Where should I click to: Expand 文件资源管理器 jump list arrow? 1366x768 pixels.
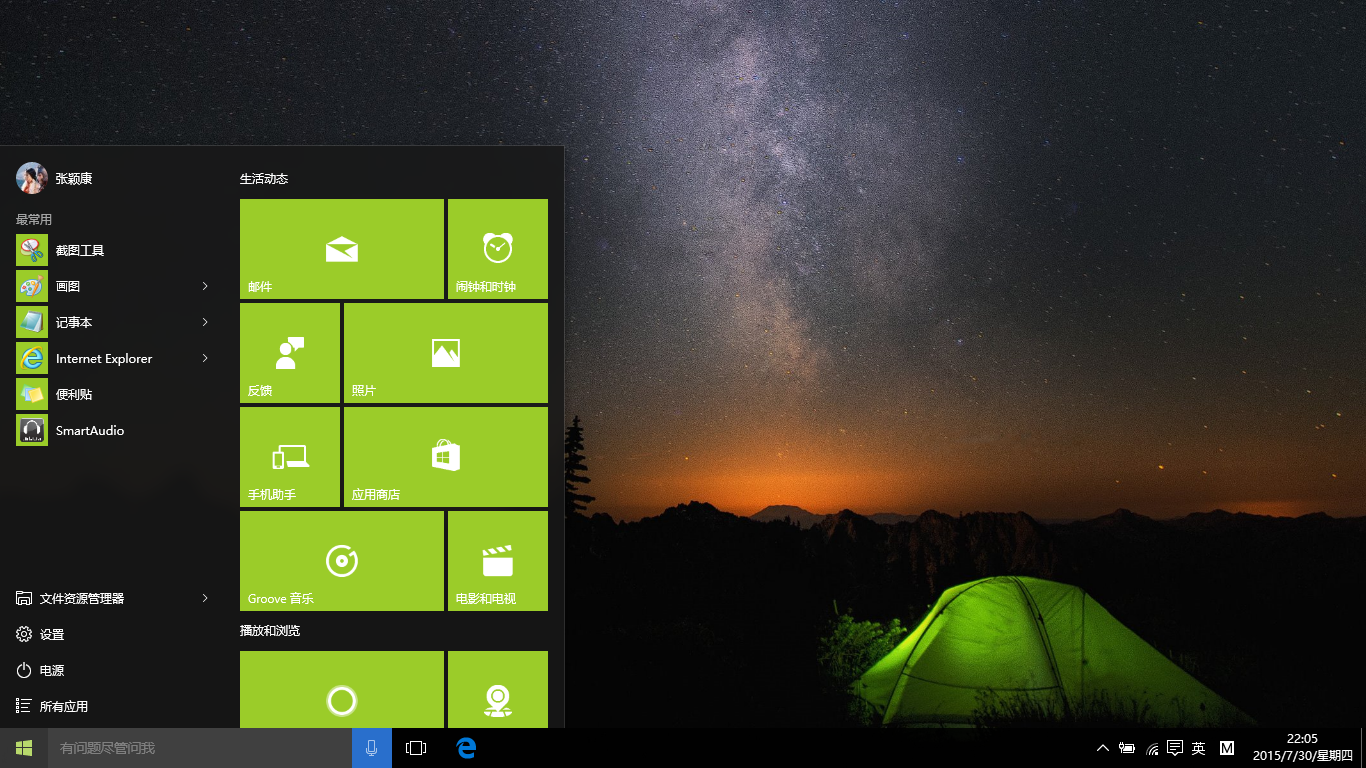coord(205,598)
